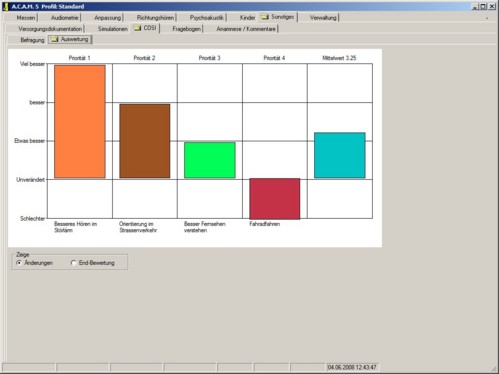The width and height of the screenshot is (499, 374).
Task: Select the Richtungshören tab
Action: click(155, 18)
